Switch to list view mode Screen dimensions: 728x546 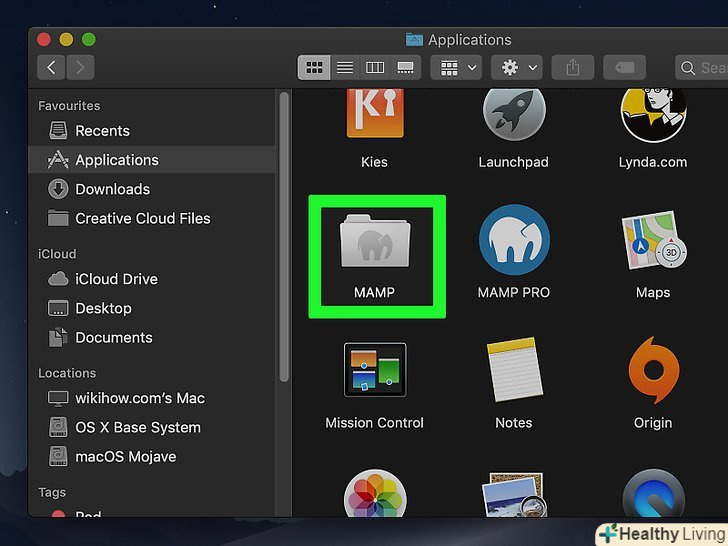pyautogui.click(x=344, y=68)
